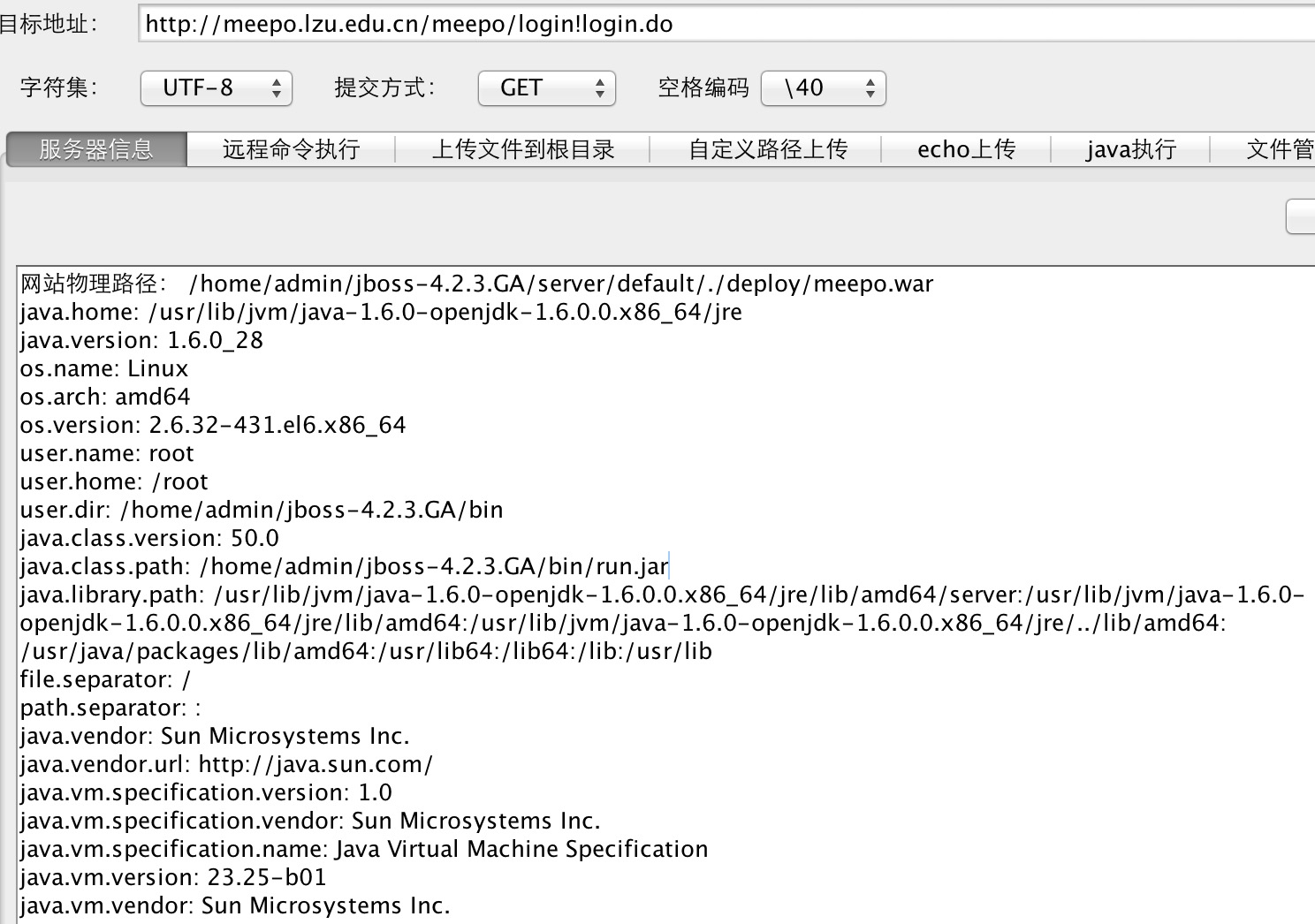Click the user.home: /root line
This screenshot has height=924, width=1315.
click(x=114, y=481)
